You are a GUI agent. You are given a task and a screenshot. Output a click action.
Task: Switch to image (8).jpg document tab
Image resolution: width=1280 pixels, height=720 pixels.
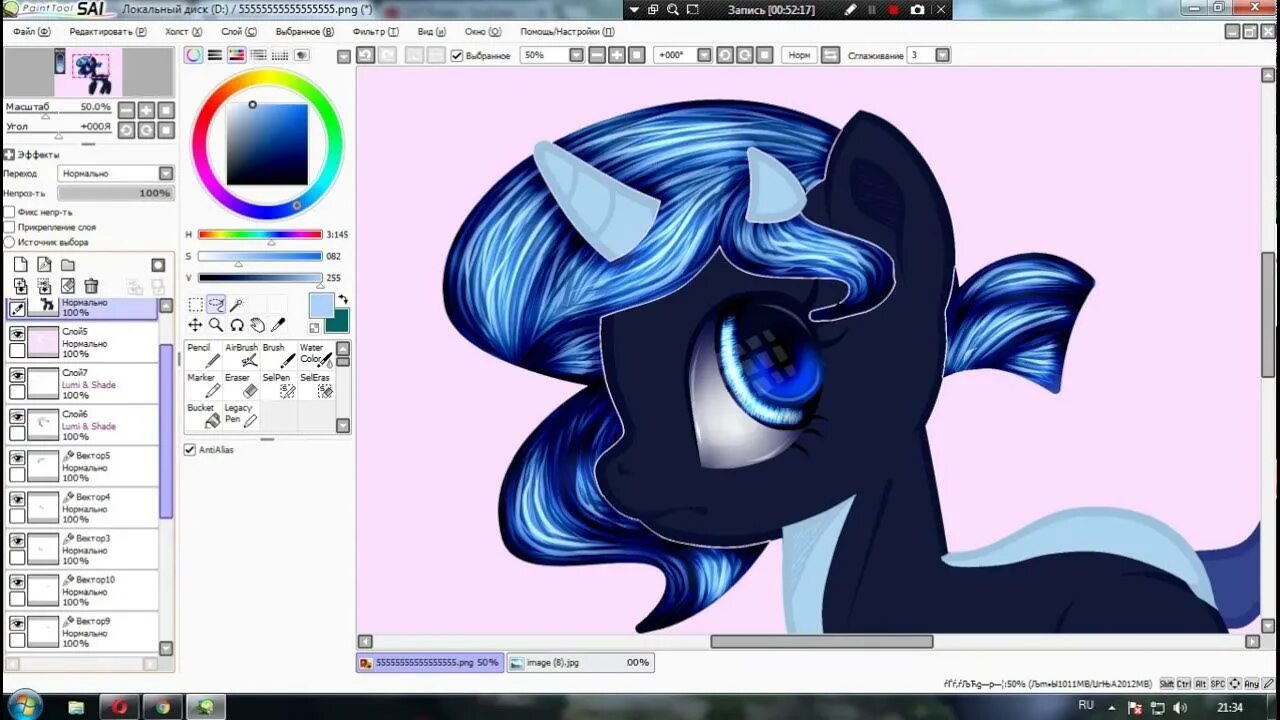(580, 662)
